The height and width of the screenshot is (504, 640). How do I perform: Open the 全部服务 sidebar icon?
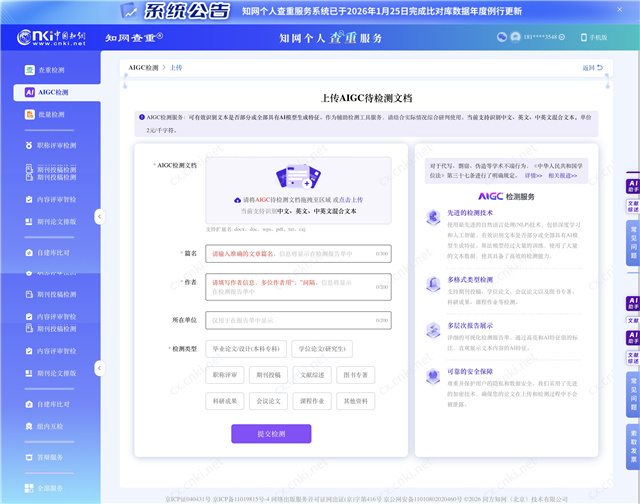(50, 488)
